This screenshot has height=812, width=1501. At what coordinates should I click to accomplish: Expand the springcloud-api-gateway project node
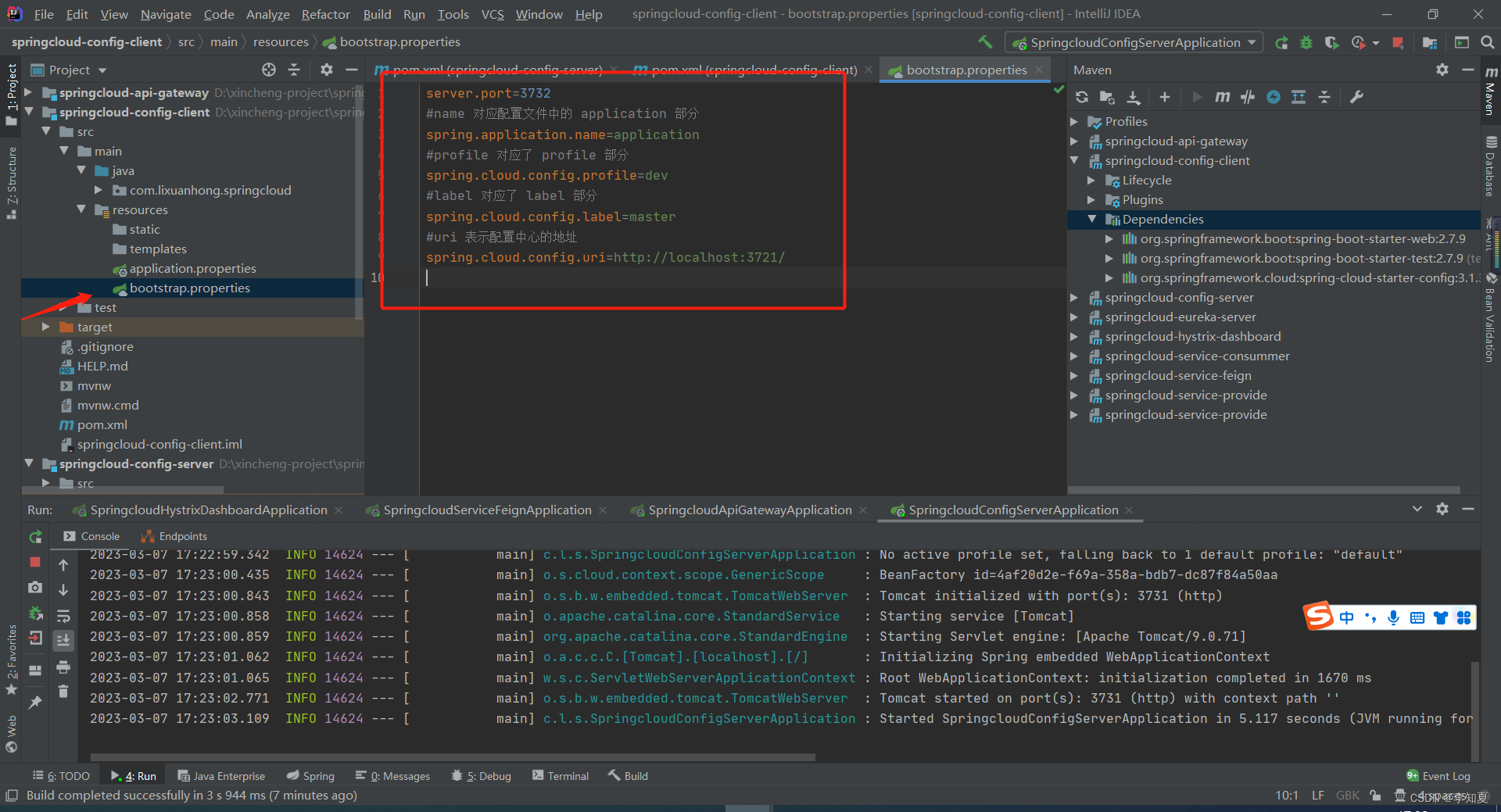29,92
